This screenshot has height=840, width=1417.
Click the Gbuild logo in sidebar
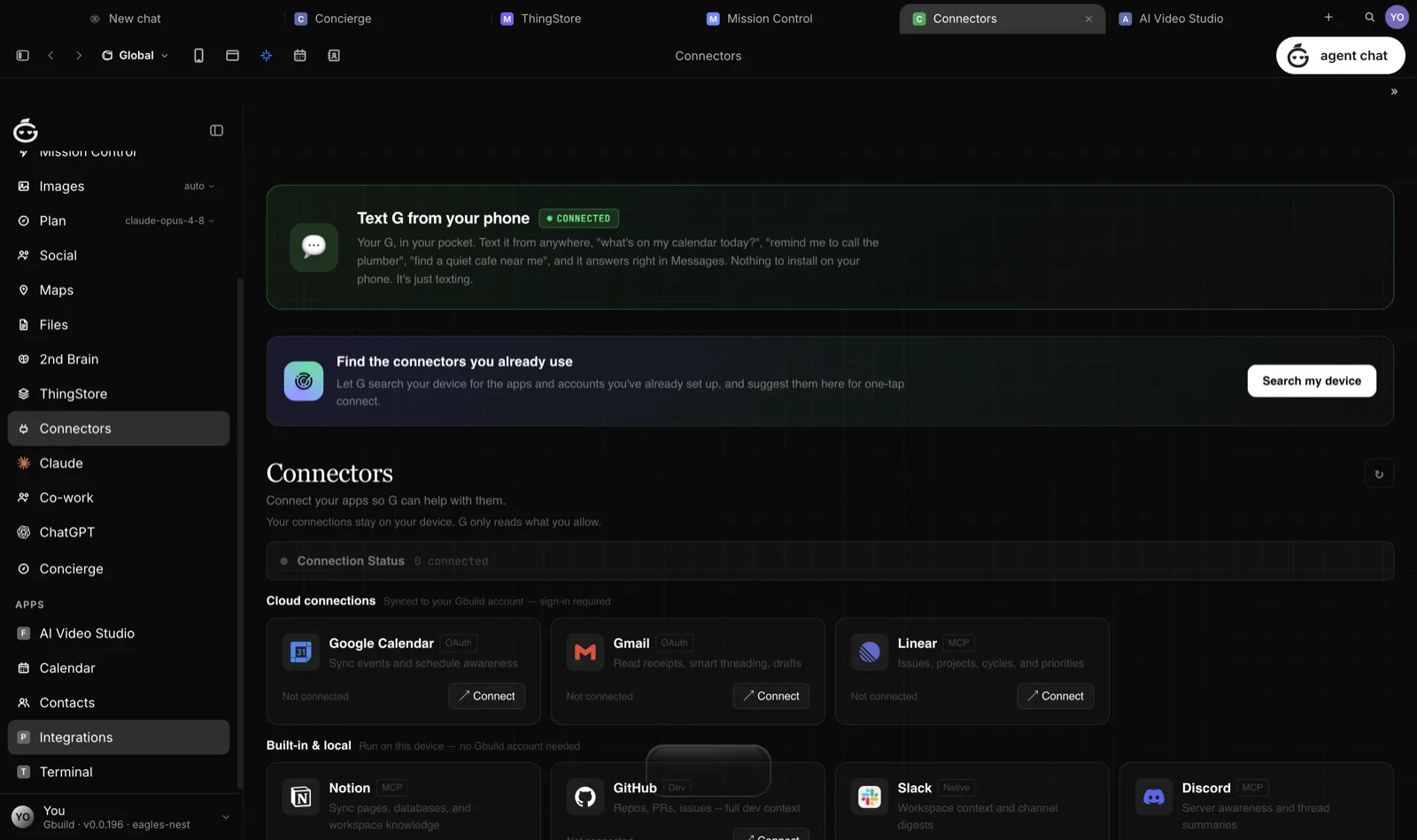(x=26, y=130)
